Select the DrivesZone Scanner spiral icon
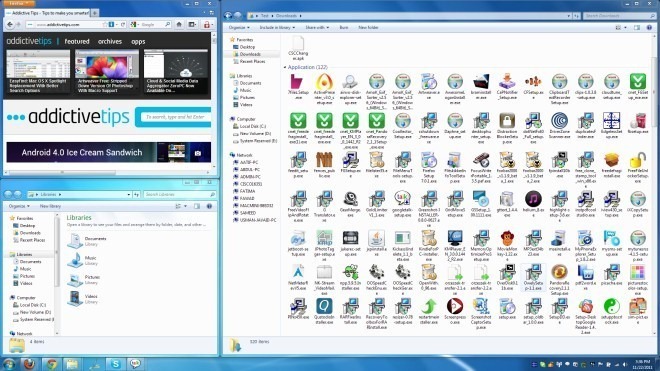660x371 pixels. coord(559,120)
